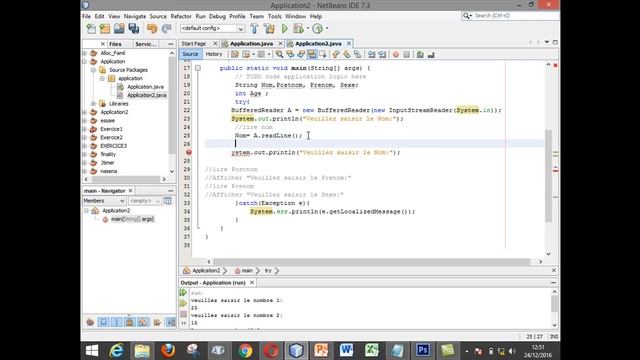Click the Redo toolbar icon
This screenshot has width=640, height=360.
166,29
